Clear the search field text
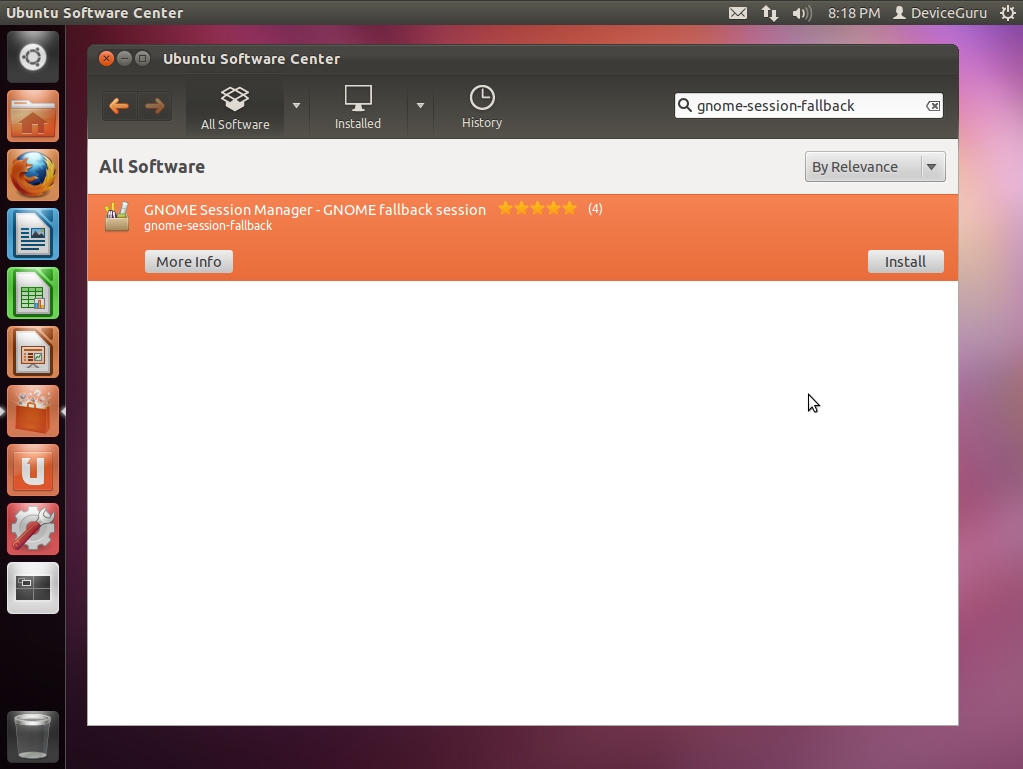The height and width of the screenshot is (769, 1023). [933, 106]
